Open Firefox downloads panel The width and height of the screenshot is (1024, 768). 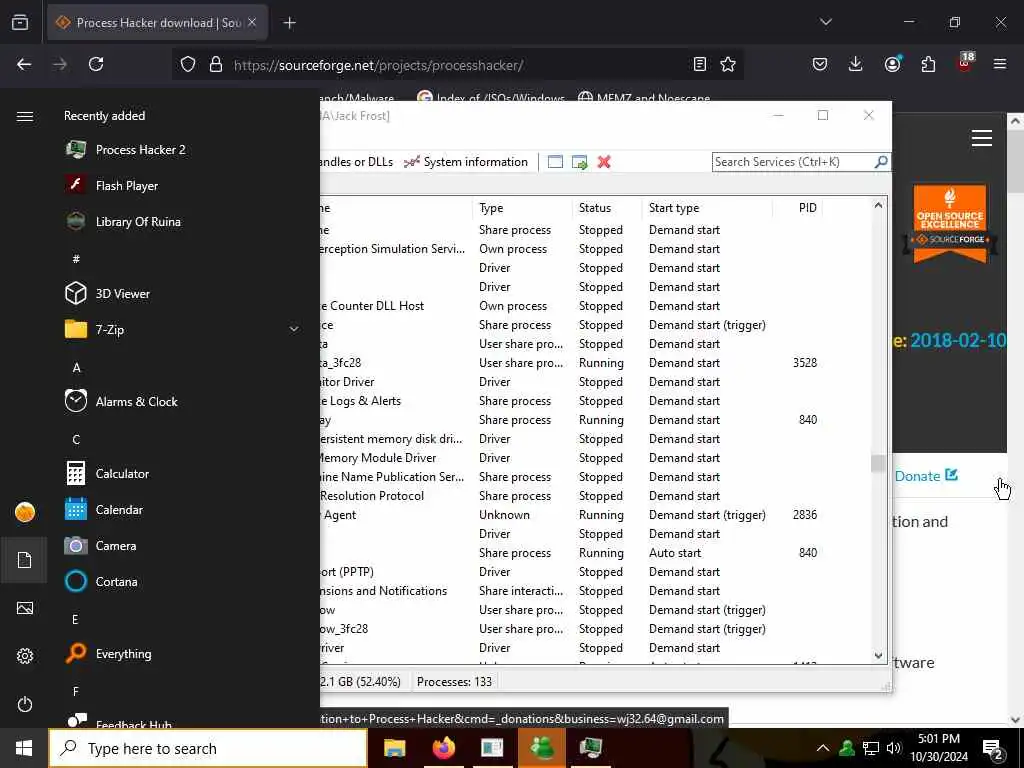[856, 64]
